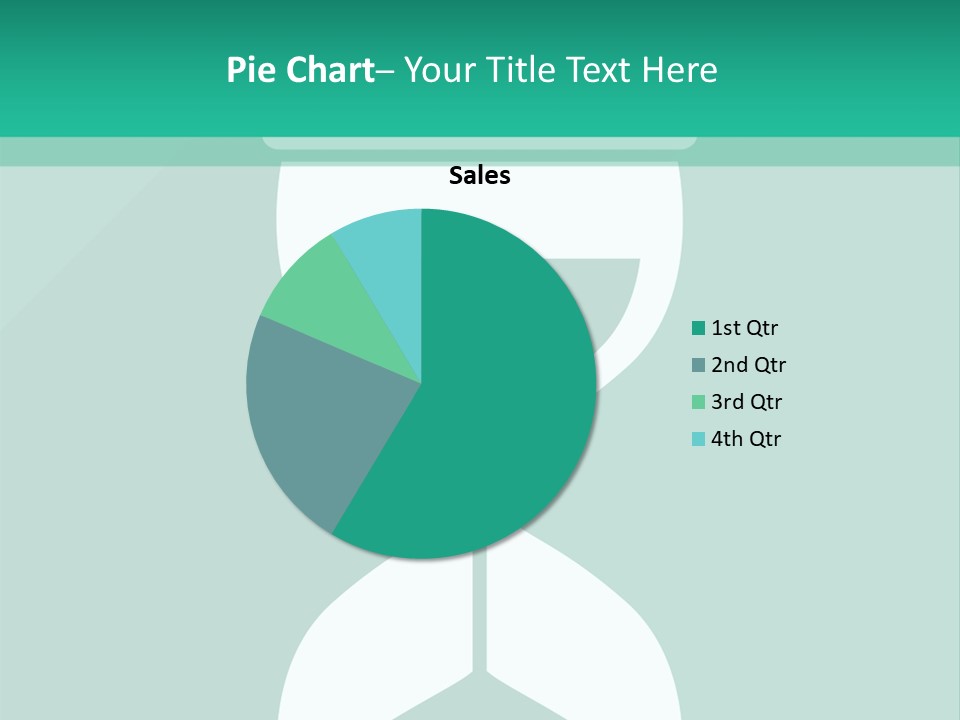The height and width of the screenshot is (720, 960).
Task: Select the Sales chart title
Action: pos(480,176)
